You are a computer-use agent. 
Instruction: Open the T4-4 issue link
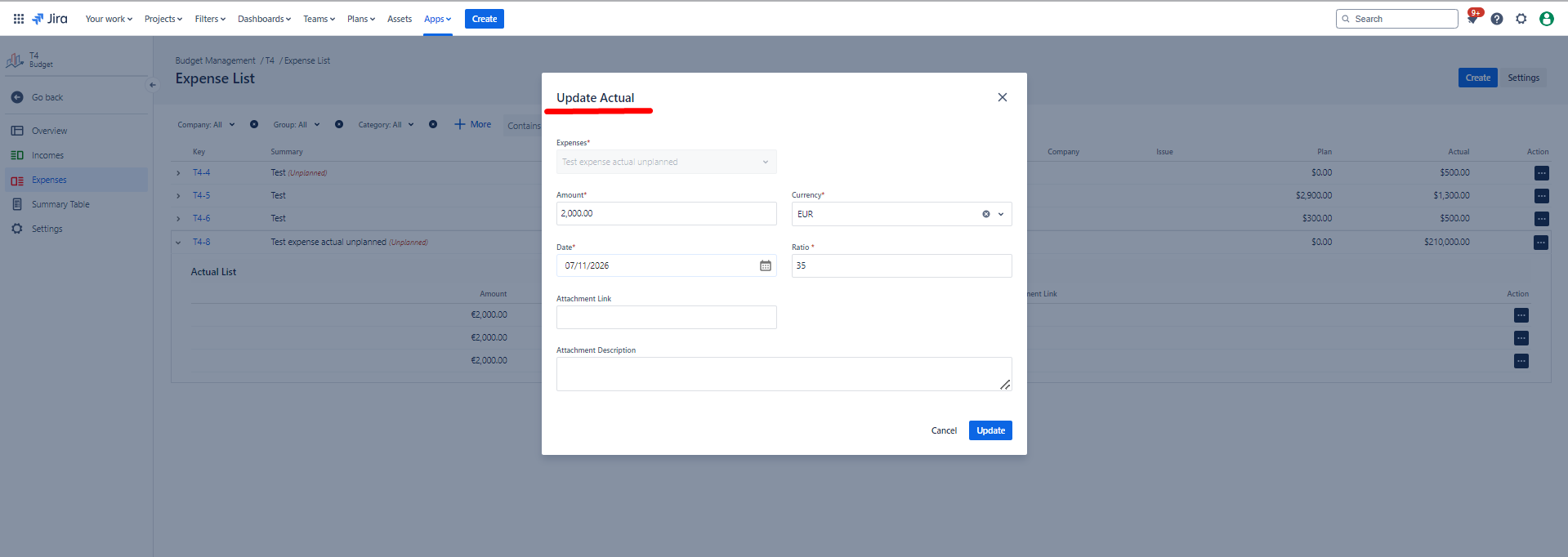201,173
